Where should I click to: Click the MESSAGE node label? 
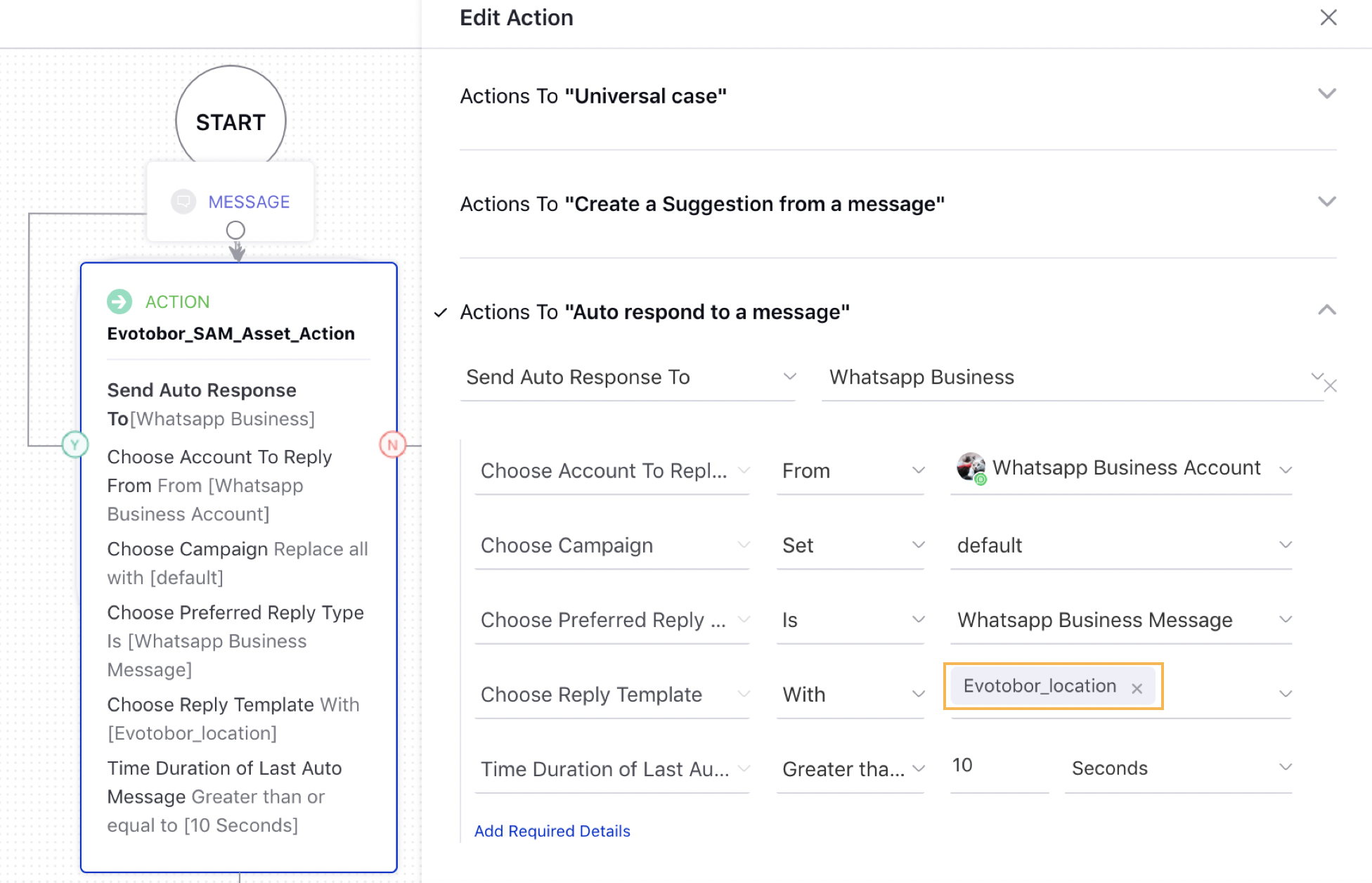249,202
